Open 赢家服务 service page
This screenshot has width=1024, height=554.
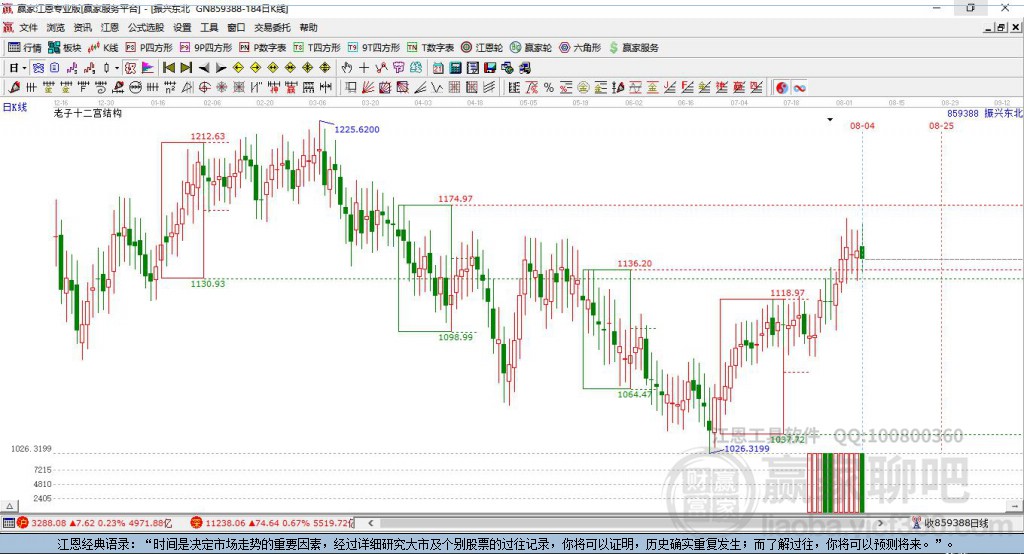coord(633,48)
